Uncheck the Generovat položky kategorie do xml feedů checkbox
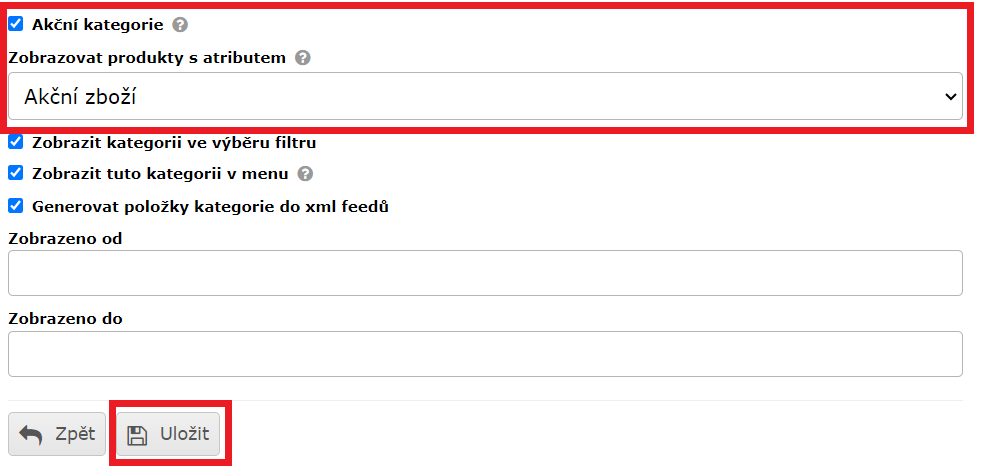 point(16,206)
